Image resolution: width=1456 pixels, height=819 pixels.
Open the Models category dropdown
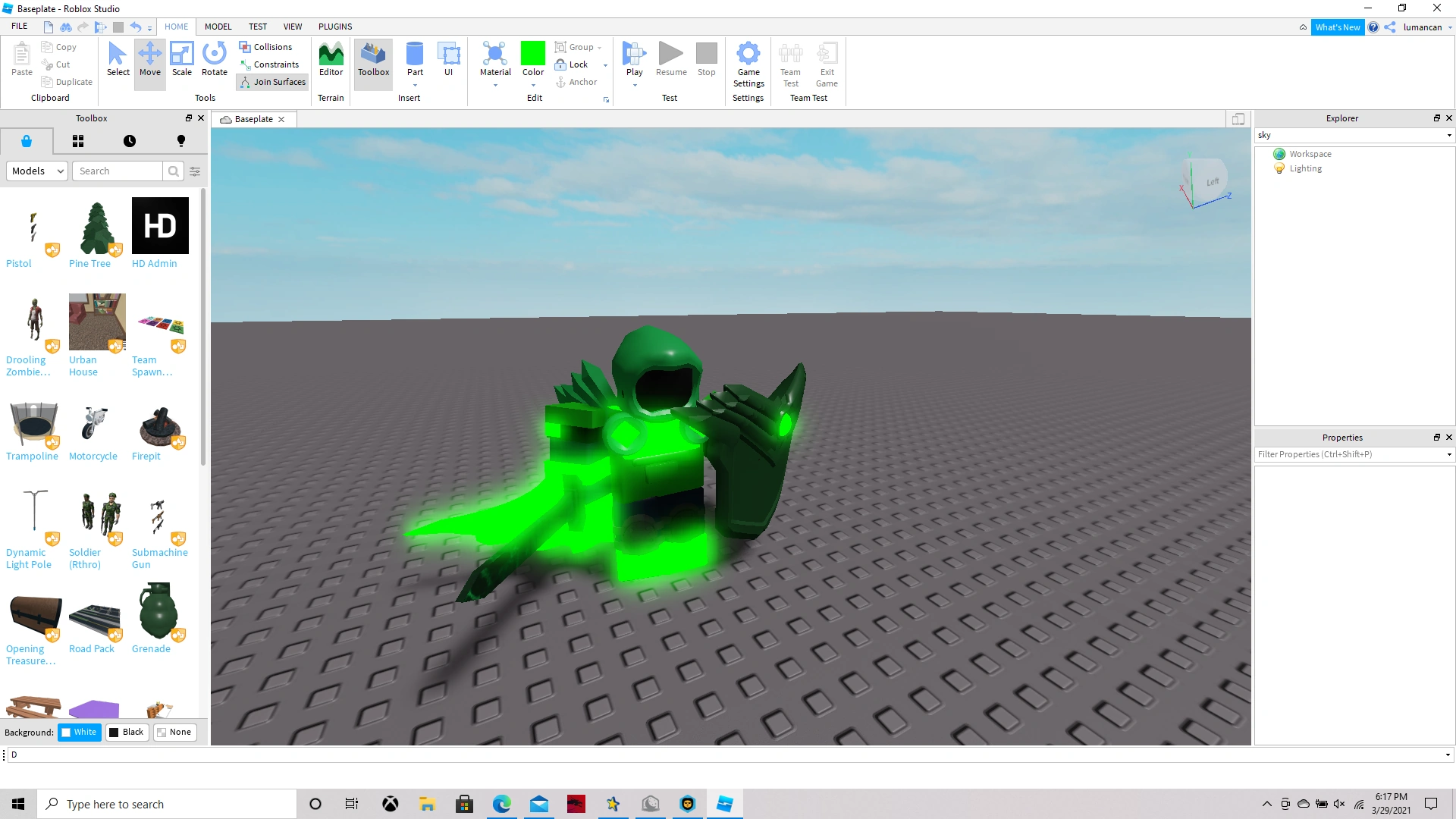pos(37,171)
